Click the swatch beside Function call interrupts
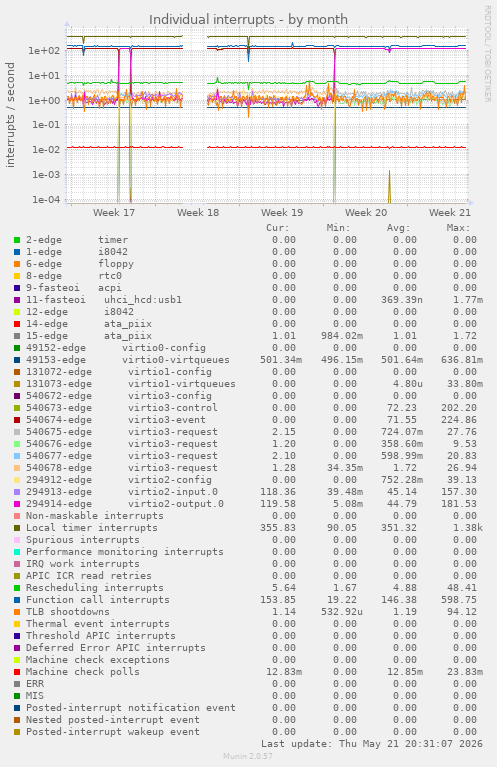Viewport: 497px width, 767px height. pyautogui.click(x=17, y=600)
